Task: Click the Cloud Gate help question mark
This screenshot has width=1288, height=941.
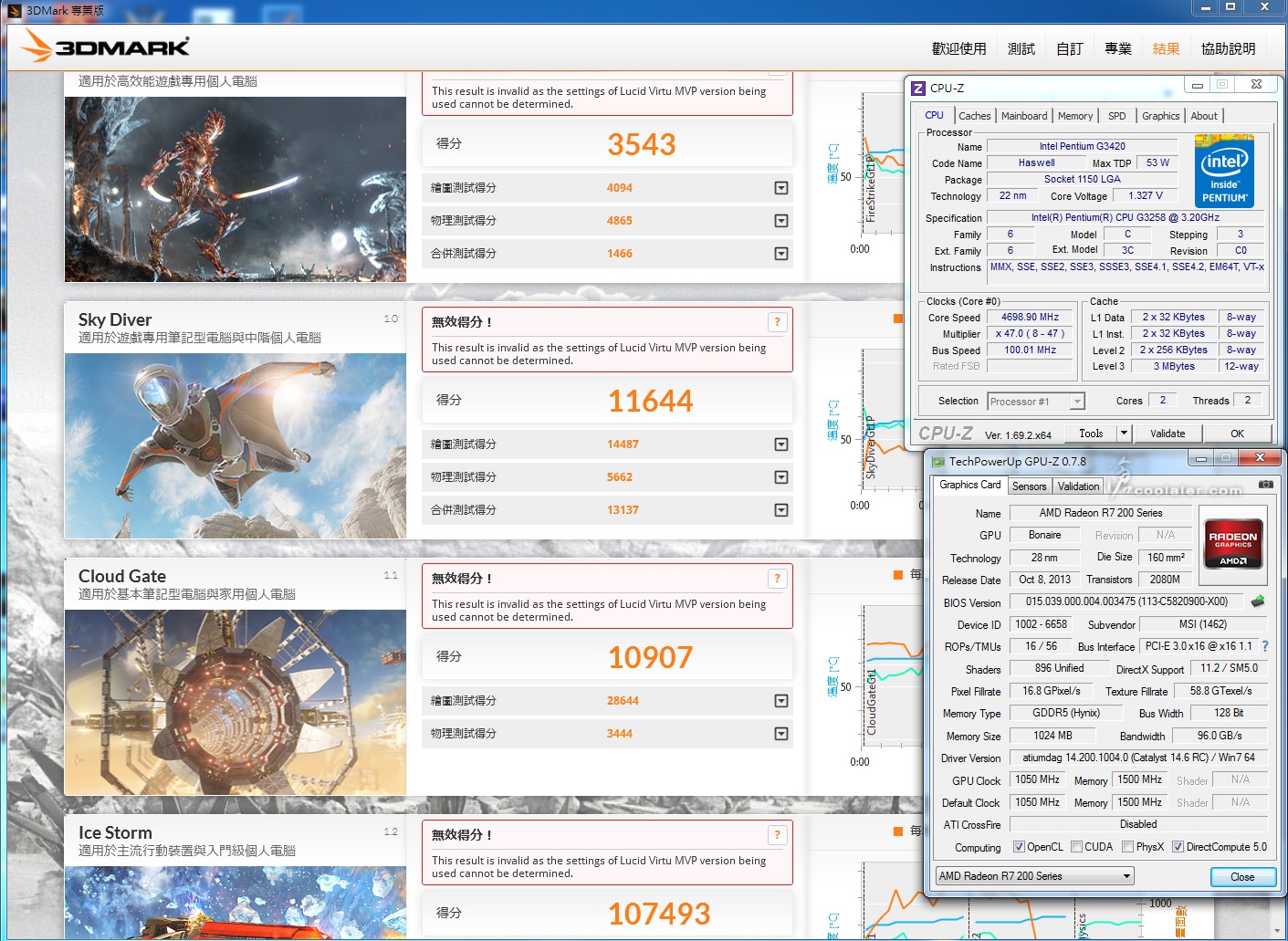Action: click(x=777, y=578)
